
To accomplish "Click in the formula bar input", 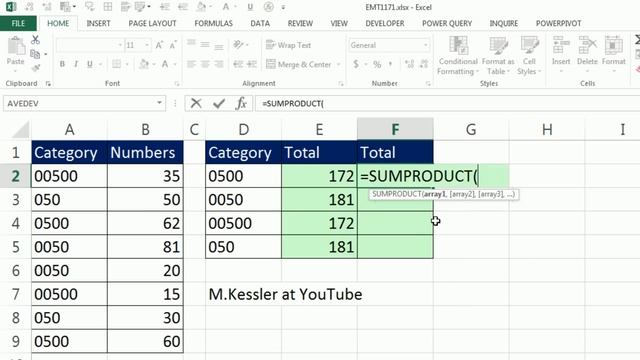I will point(447,103).
